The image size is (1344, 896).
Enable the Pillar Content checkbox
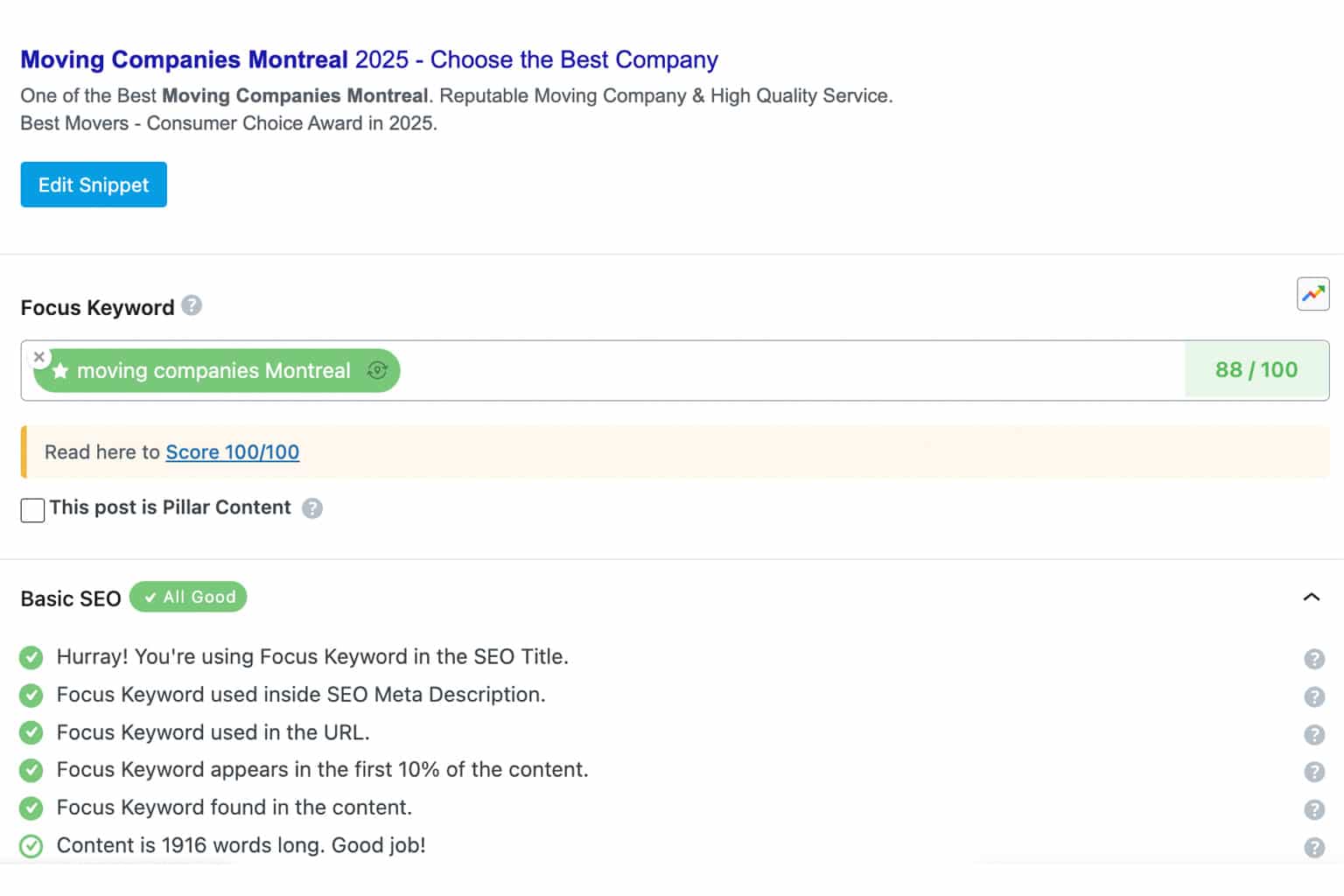pyautogui.click(x=32, y=510)
